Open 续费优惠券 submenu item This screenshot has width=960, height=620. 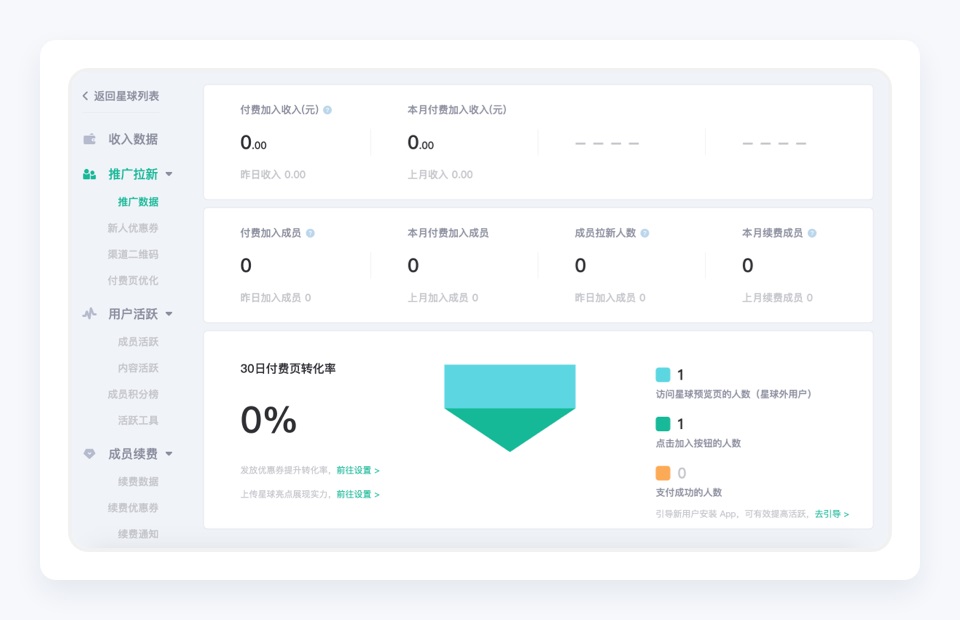click(133, 508)
